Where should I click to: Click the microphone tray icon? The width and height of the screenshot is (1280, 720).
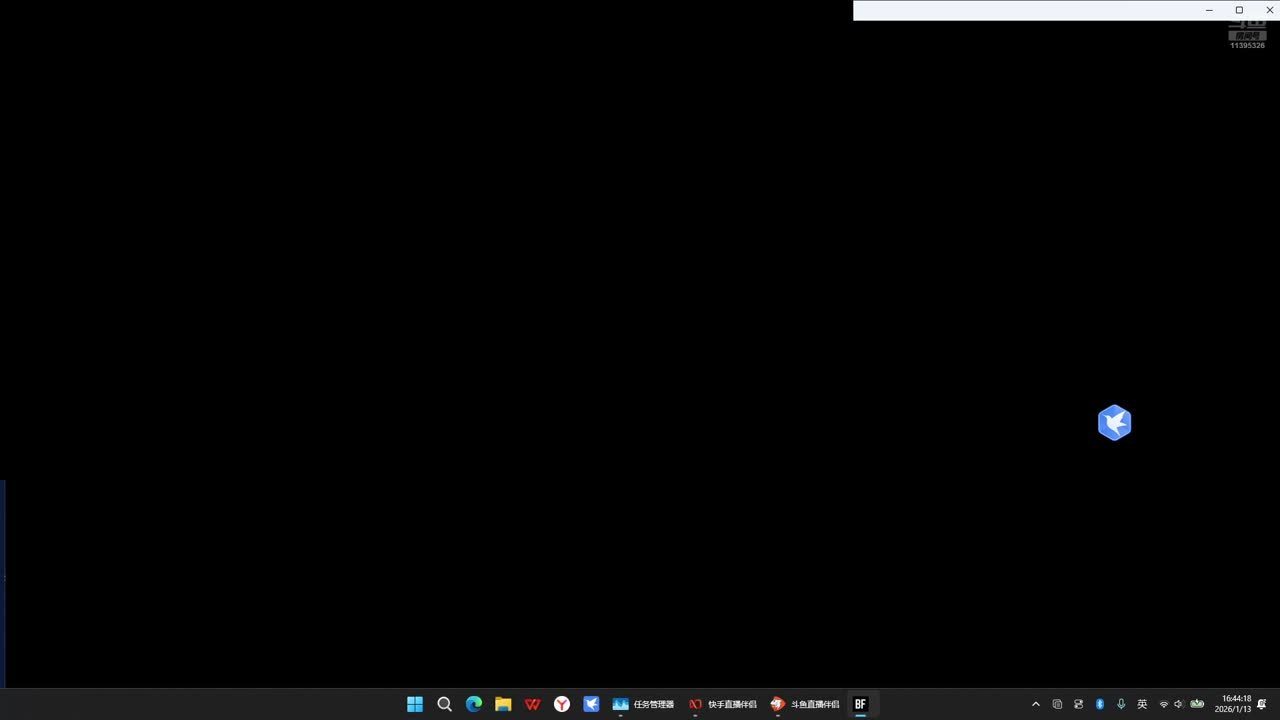[1121, 704]
